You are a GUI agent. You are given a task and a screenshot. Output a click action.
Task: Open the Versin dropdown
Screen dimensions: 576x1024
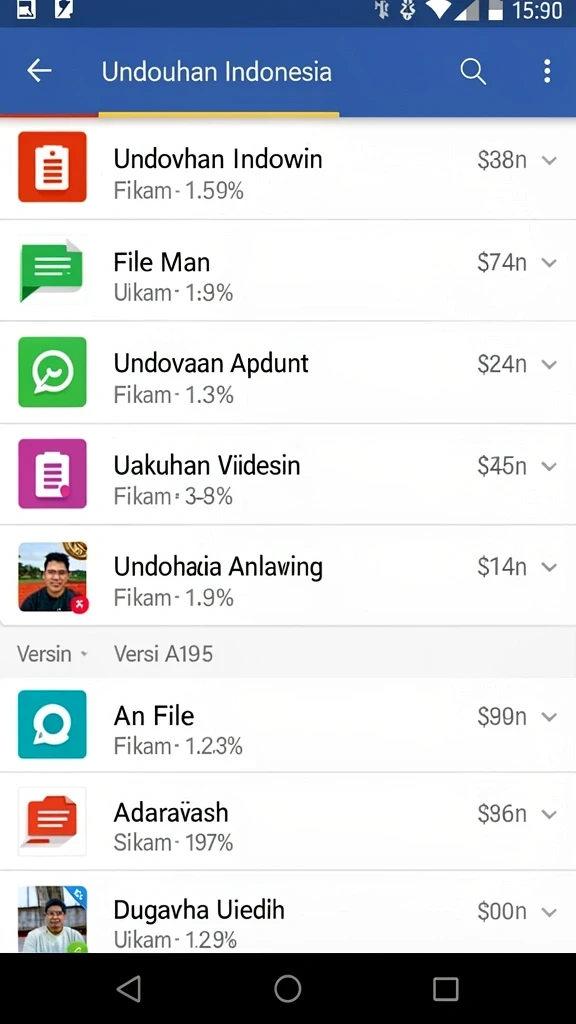52,654
